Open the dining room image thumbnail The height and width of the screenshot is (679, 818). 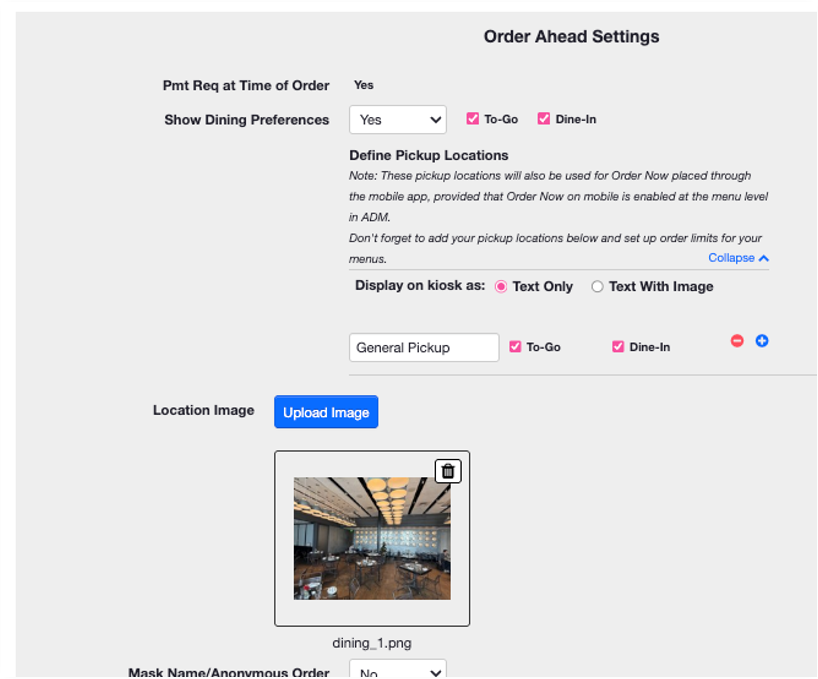click(372, 538)
